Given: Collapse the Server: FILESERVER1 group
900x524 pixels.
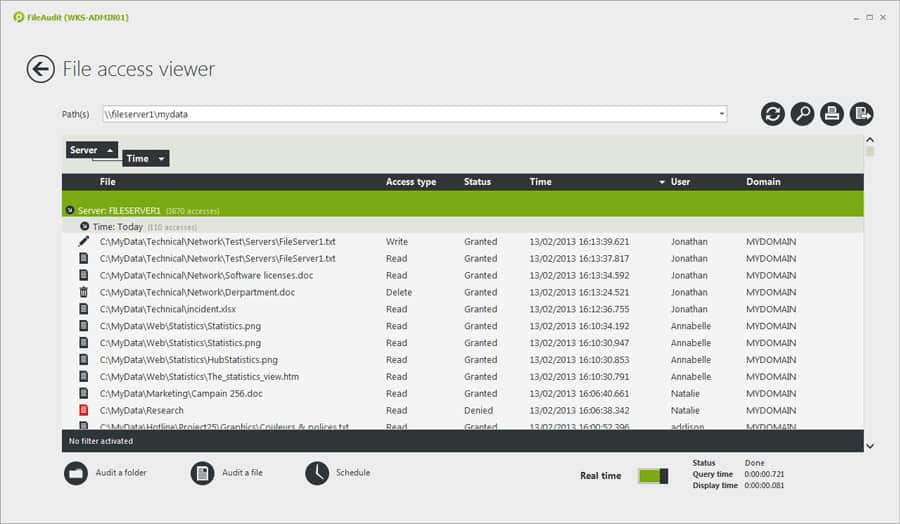Looking at the screenshot, I should tap(70, 211).
